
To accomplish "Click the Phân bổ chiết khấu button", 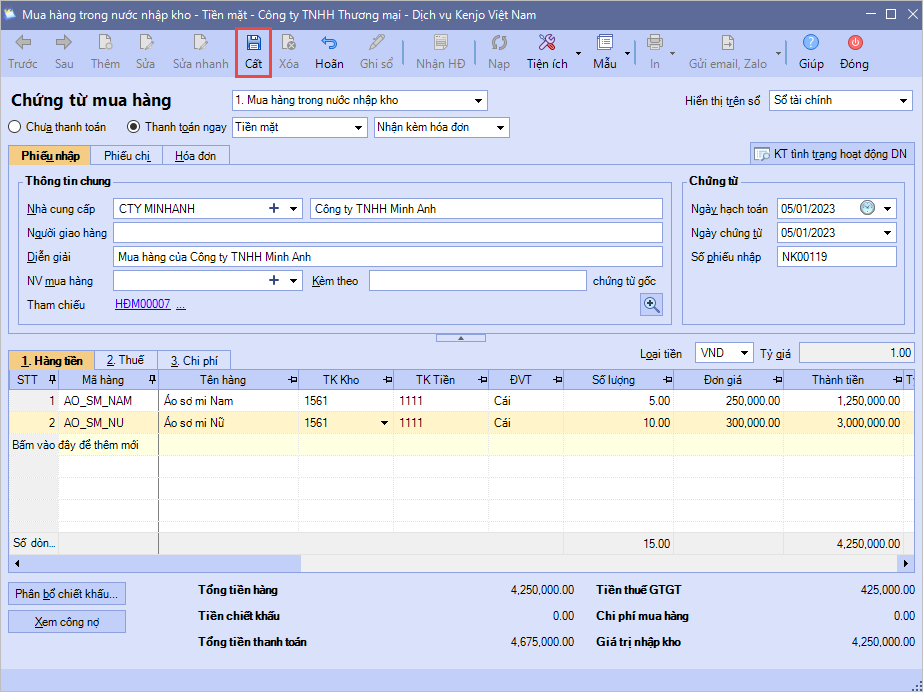I will (x=67, y=593).
